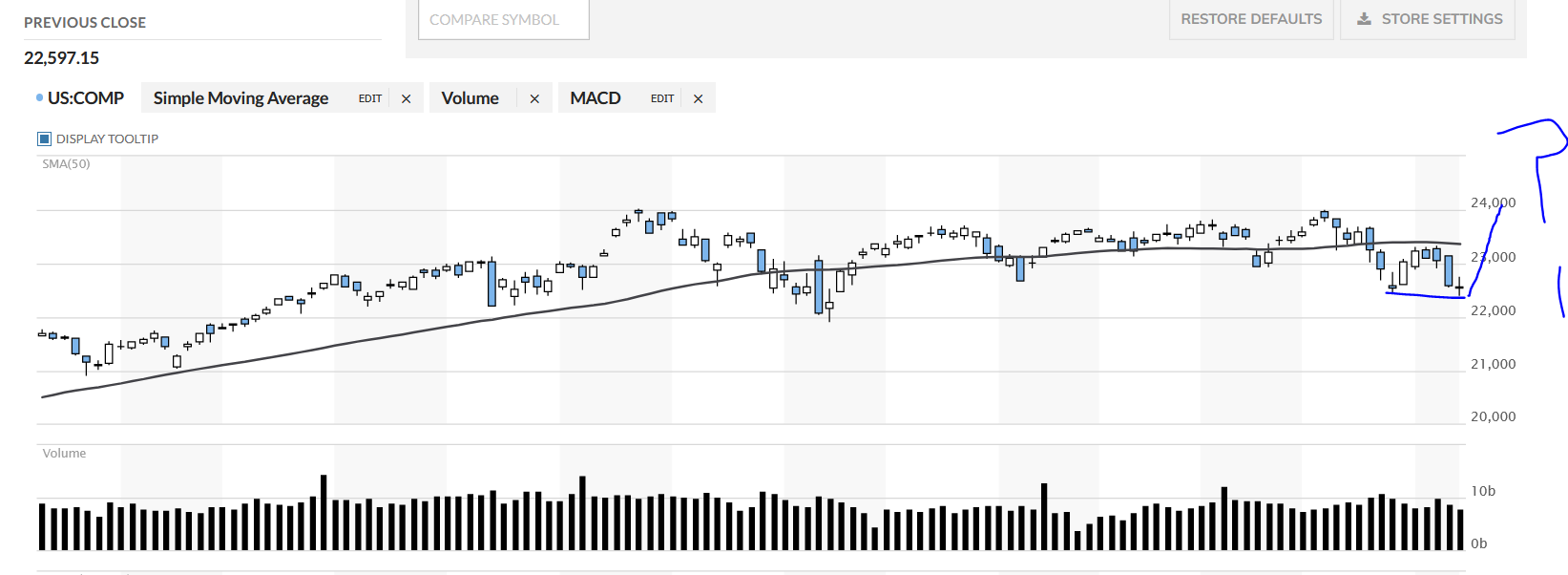Remove the MACD indicator with X
Image resolution: width=1568 pixels, height=575 pixels.
(x=698, y=98)
